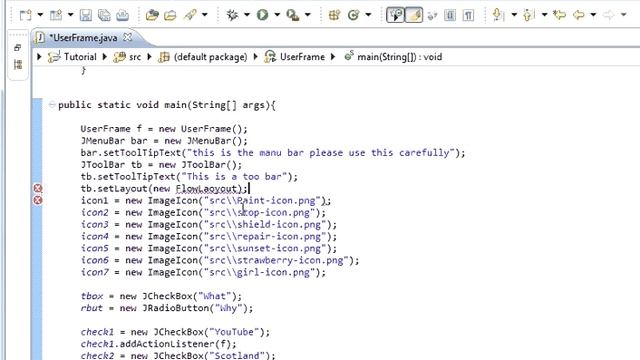Start debugging with the bug icon

point(232,15)
